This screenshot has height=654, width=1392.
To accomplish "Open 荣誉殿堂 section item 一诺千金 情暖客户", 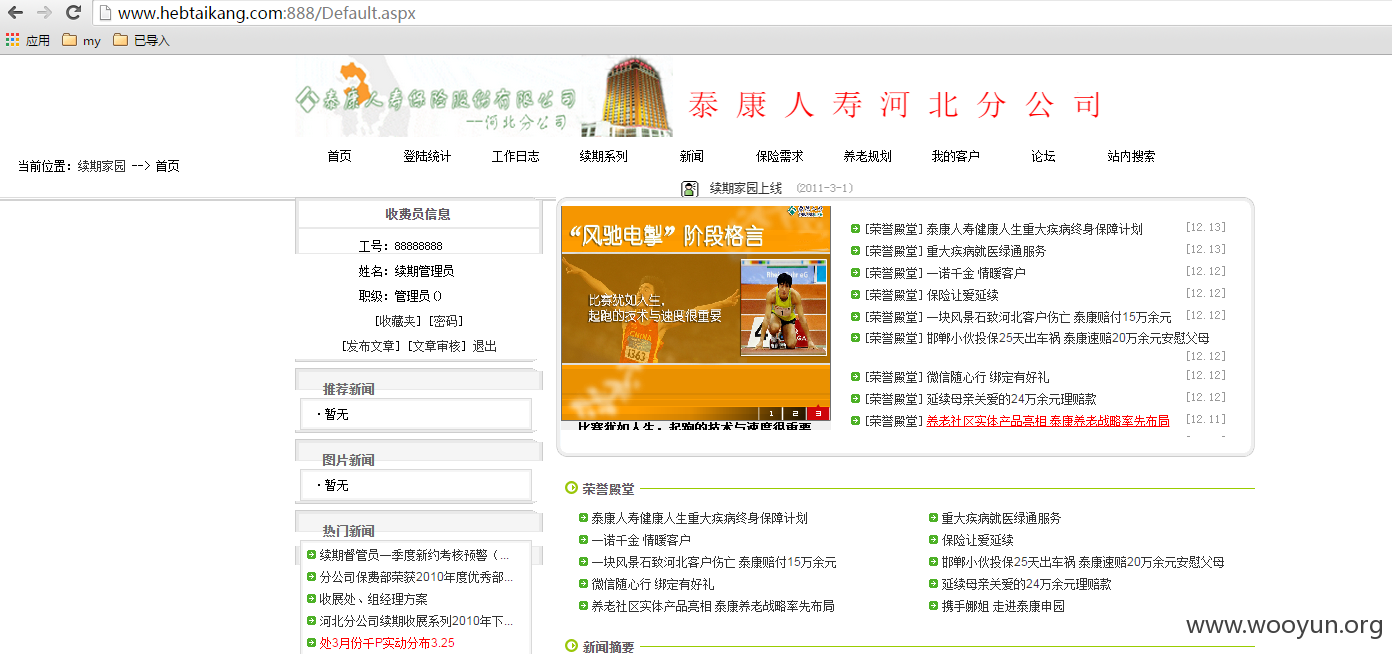I will tap(641, 540).
